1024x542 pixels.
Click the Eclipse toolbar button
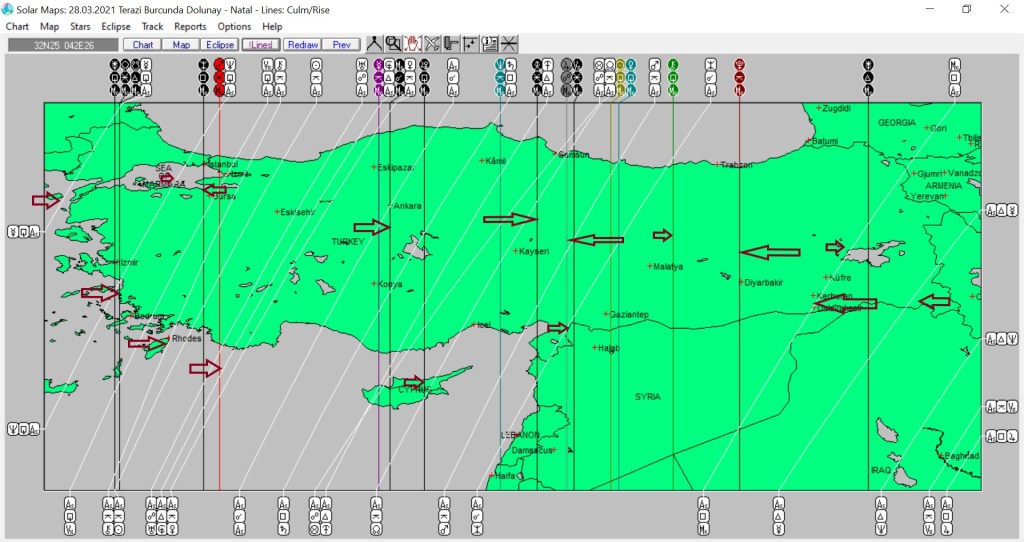pyautogui.click(x=220, y=45)
